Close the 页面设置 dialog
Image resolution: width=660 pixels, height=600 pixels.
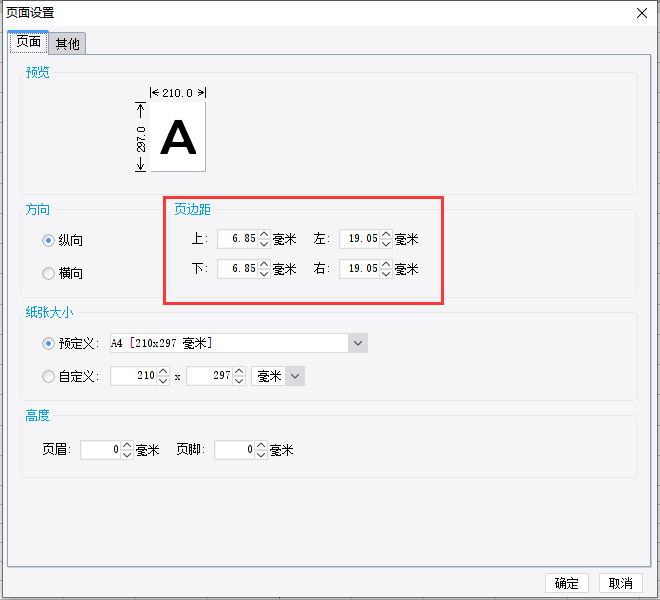click(x=641, y=13)
